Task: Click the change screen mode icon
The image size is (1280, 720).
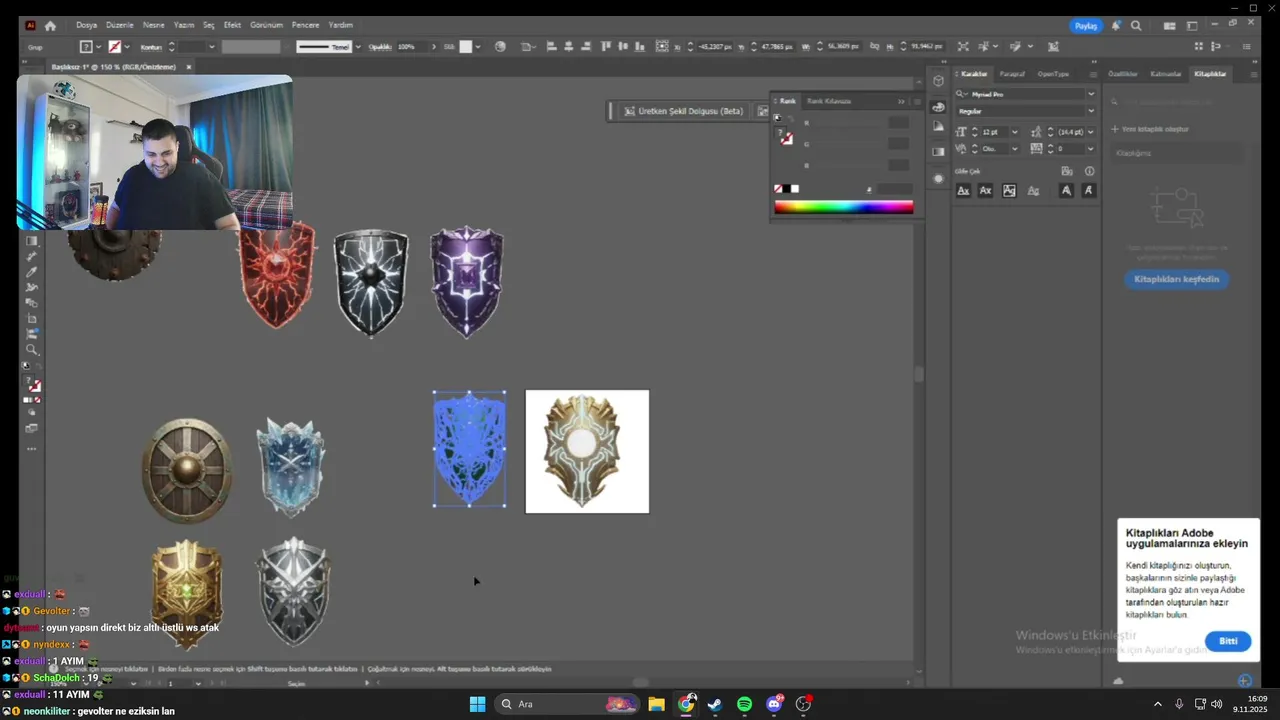Action: pos(32,428)
